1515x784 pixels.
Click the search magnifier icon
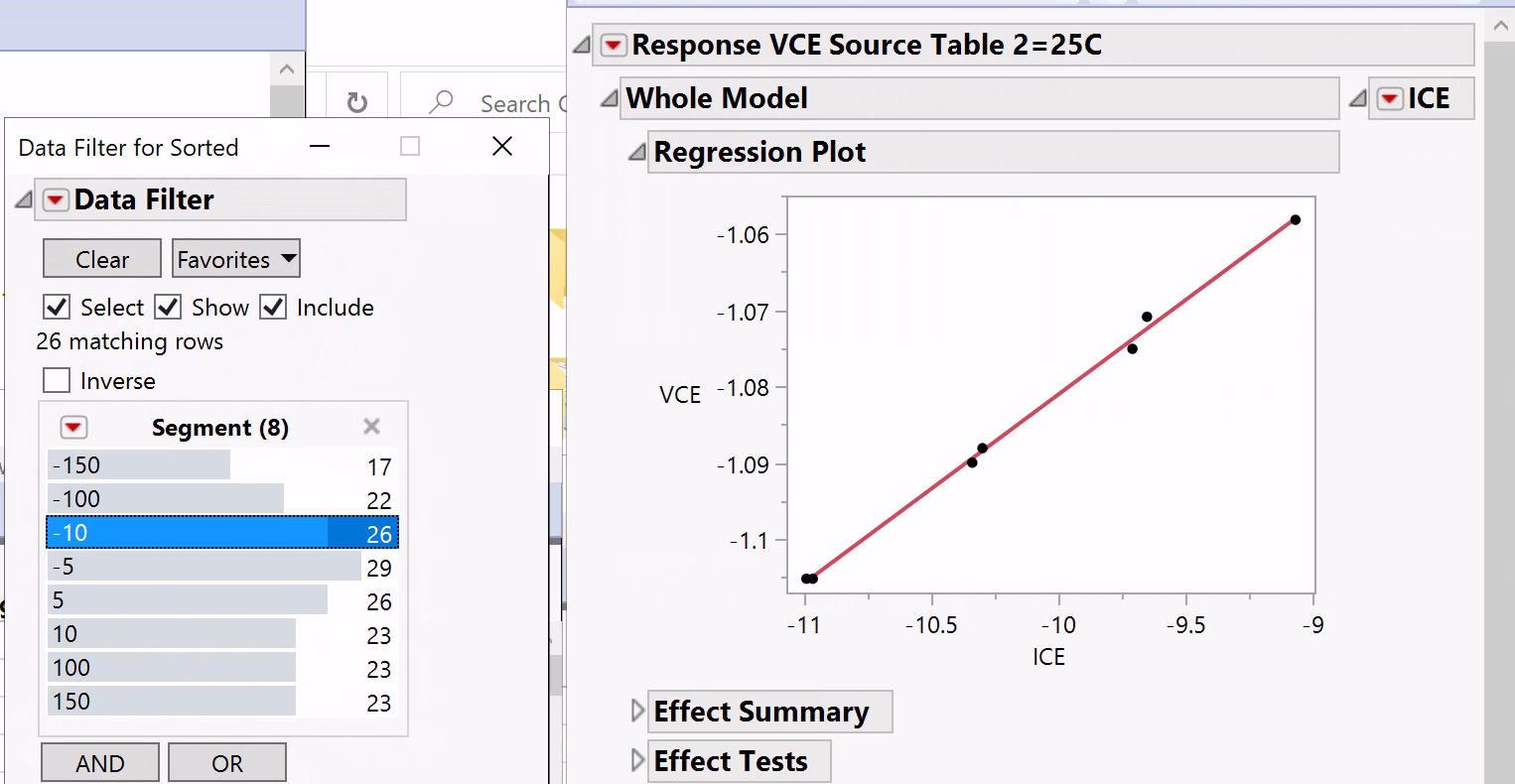pos(441,102)
